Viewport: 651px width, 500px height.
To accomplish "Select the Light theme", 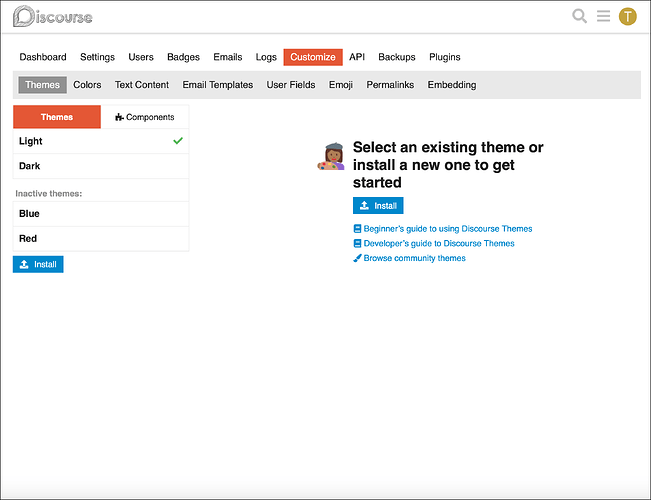I will 101,141.
